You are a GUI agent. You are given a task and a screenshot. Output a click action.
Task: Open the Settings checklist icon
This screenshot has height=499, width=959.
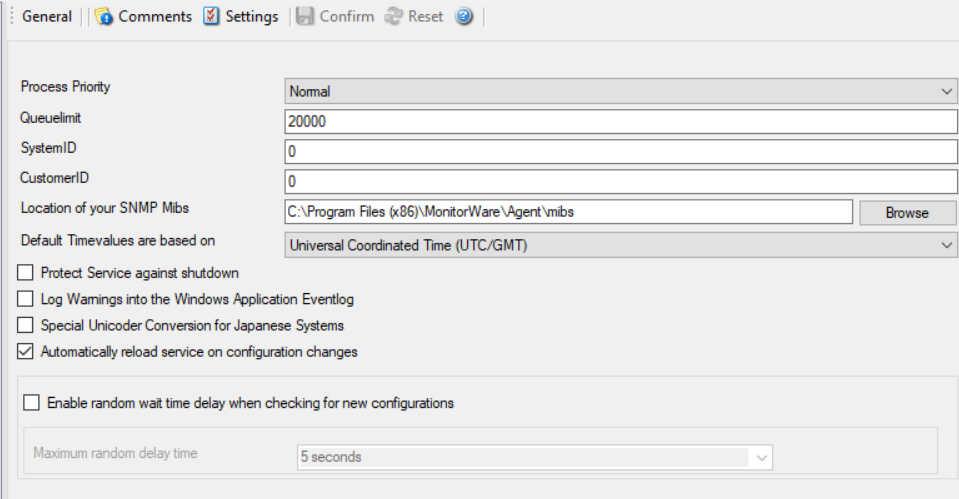coord(211,17)
